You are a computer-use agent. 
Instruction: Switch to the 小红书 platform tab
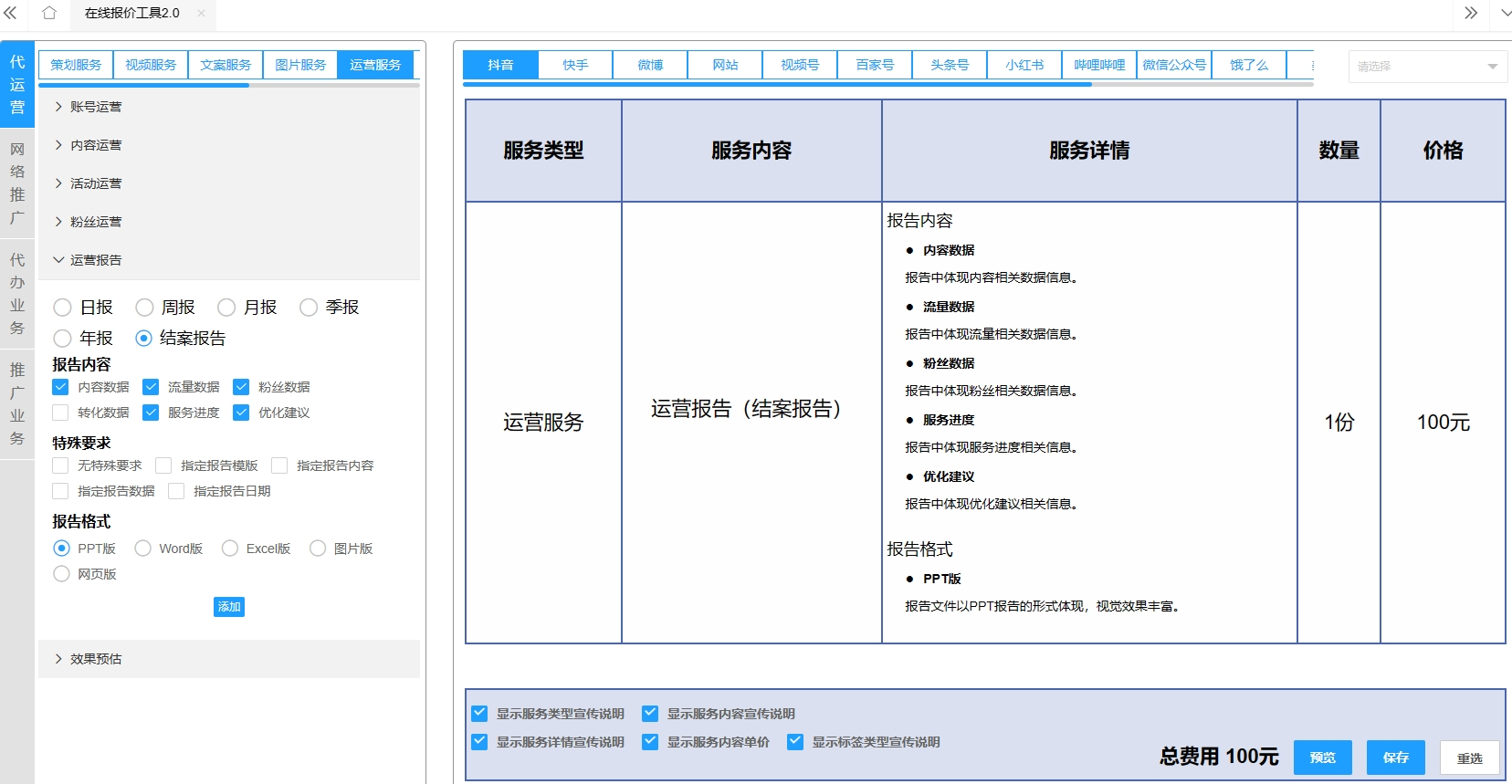[1024, 66]
